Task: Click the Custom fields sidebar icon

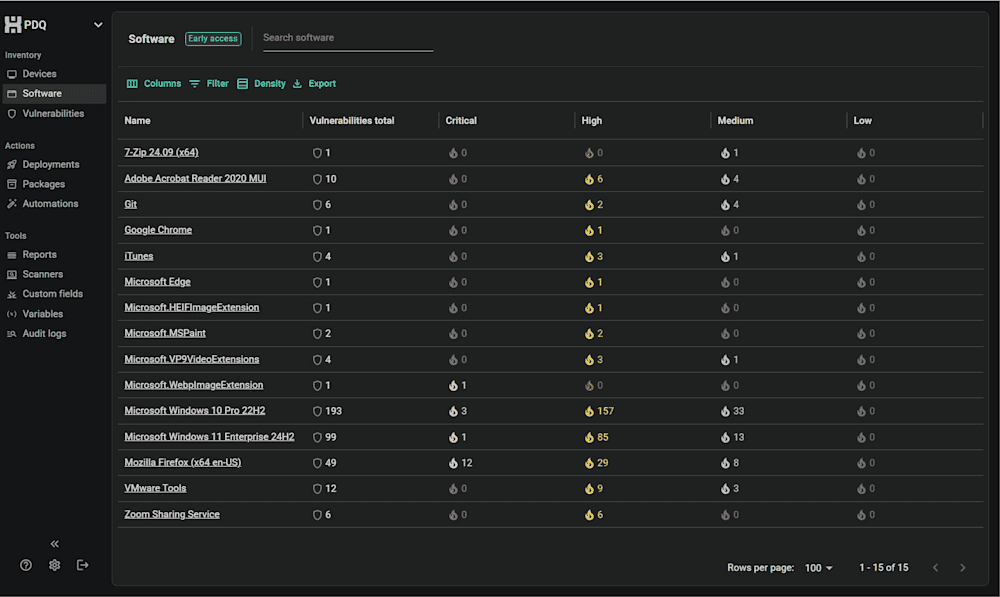Action: click(11, 295)
